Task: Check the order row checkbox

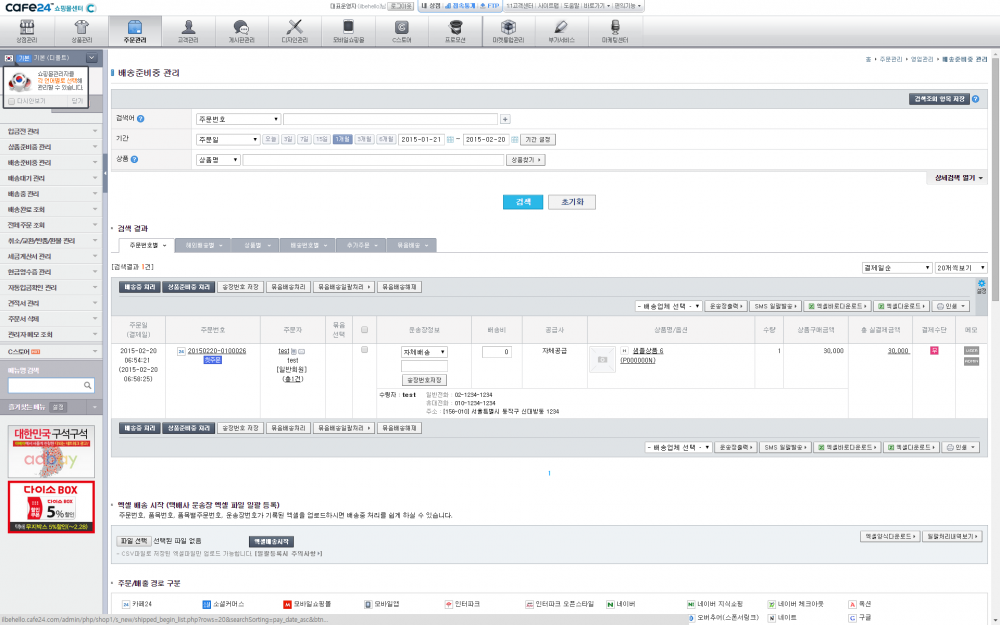Action: tap(364, 350)
